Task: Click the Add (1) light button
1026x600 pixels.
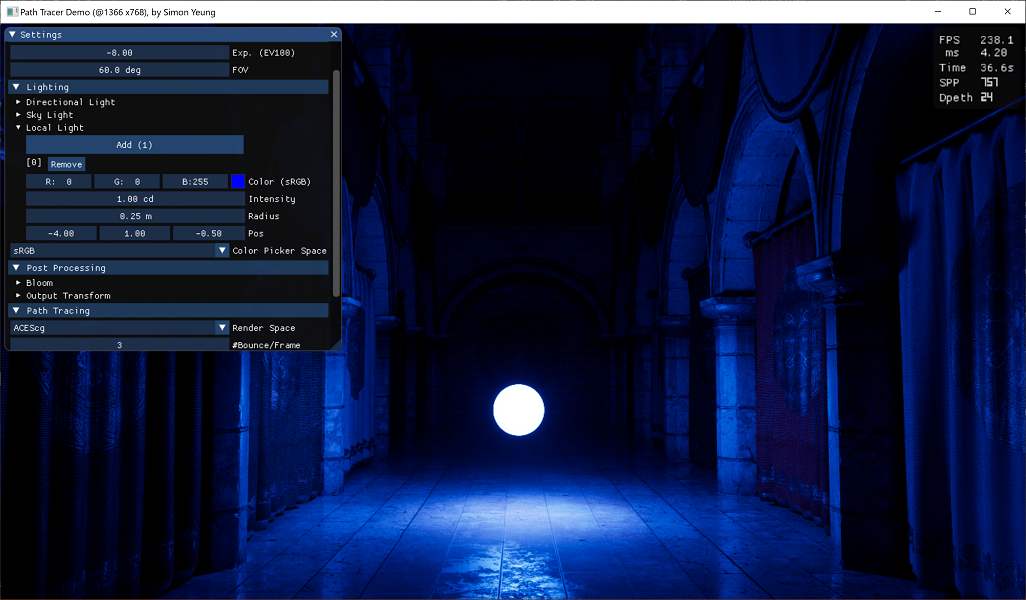Action: point(134,145)
